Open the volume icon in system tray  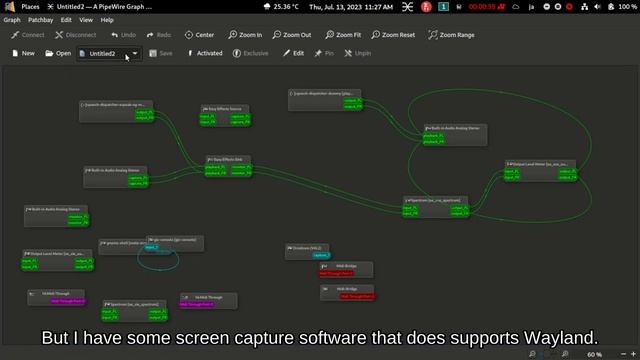point(598,7)
